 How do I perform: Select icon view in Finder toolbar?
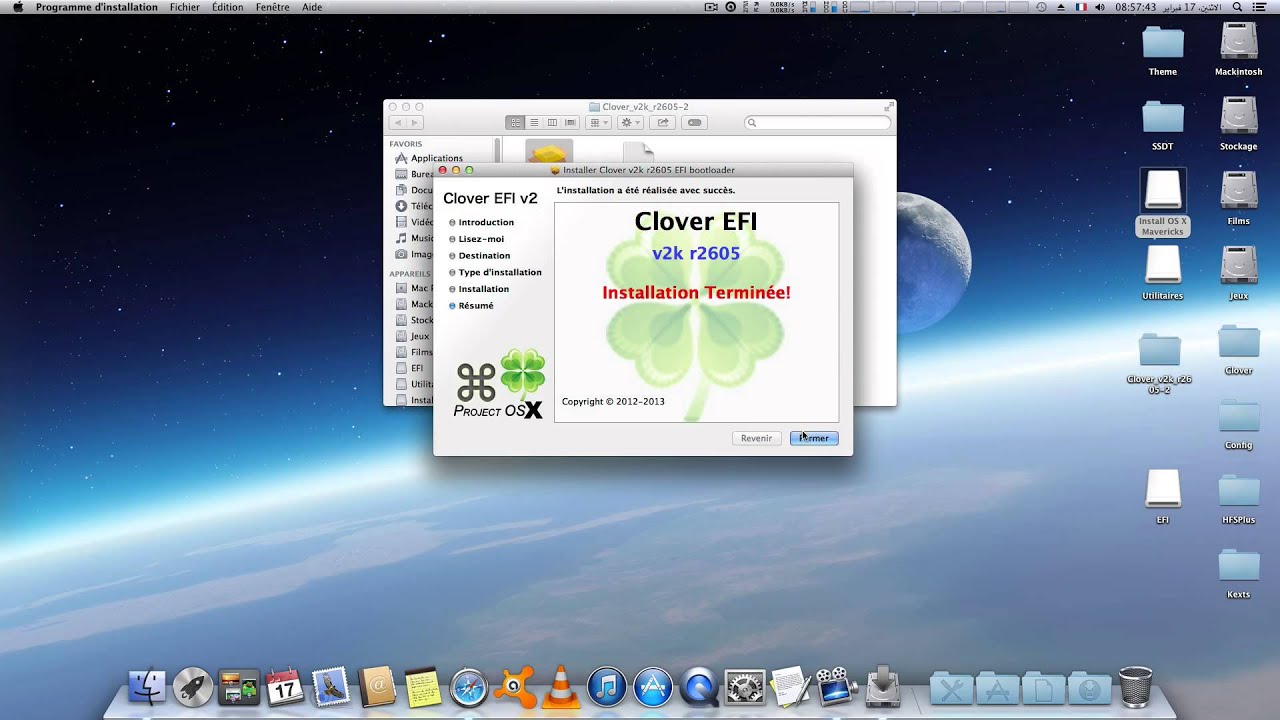click(x=515, y=122)
